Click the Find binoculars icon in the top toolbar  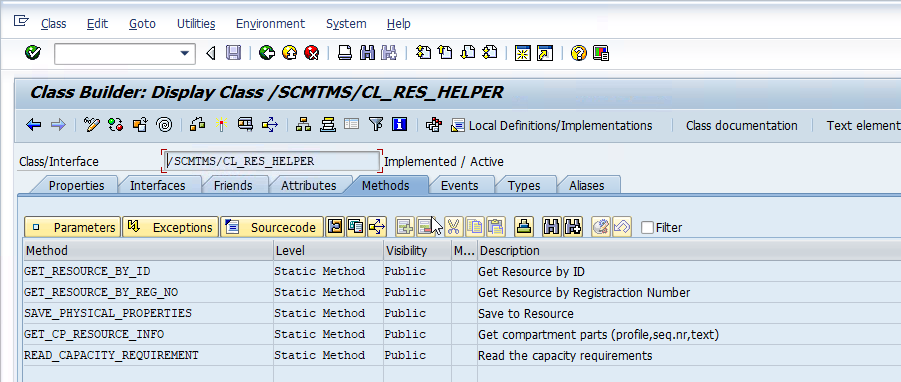[x=367, y=53]
